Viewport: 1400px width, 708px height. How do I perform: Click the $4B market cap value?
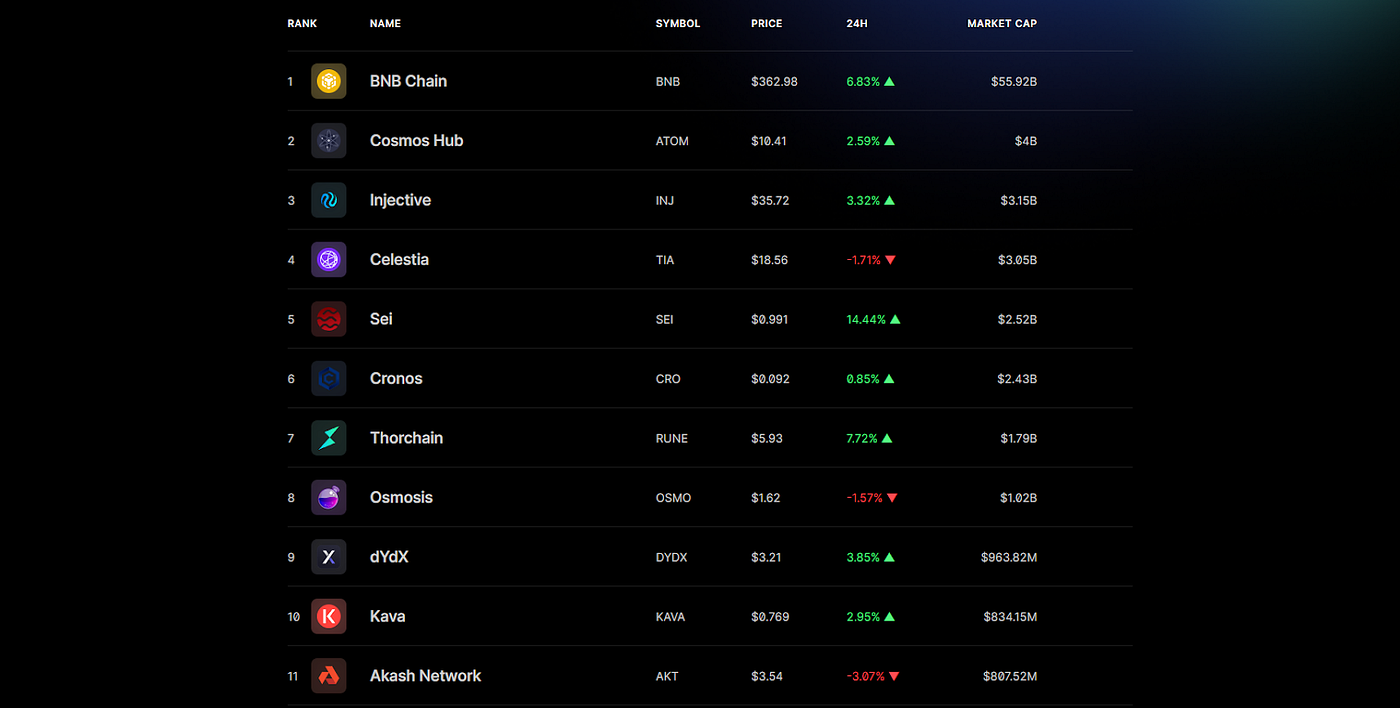1026,141
